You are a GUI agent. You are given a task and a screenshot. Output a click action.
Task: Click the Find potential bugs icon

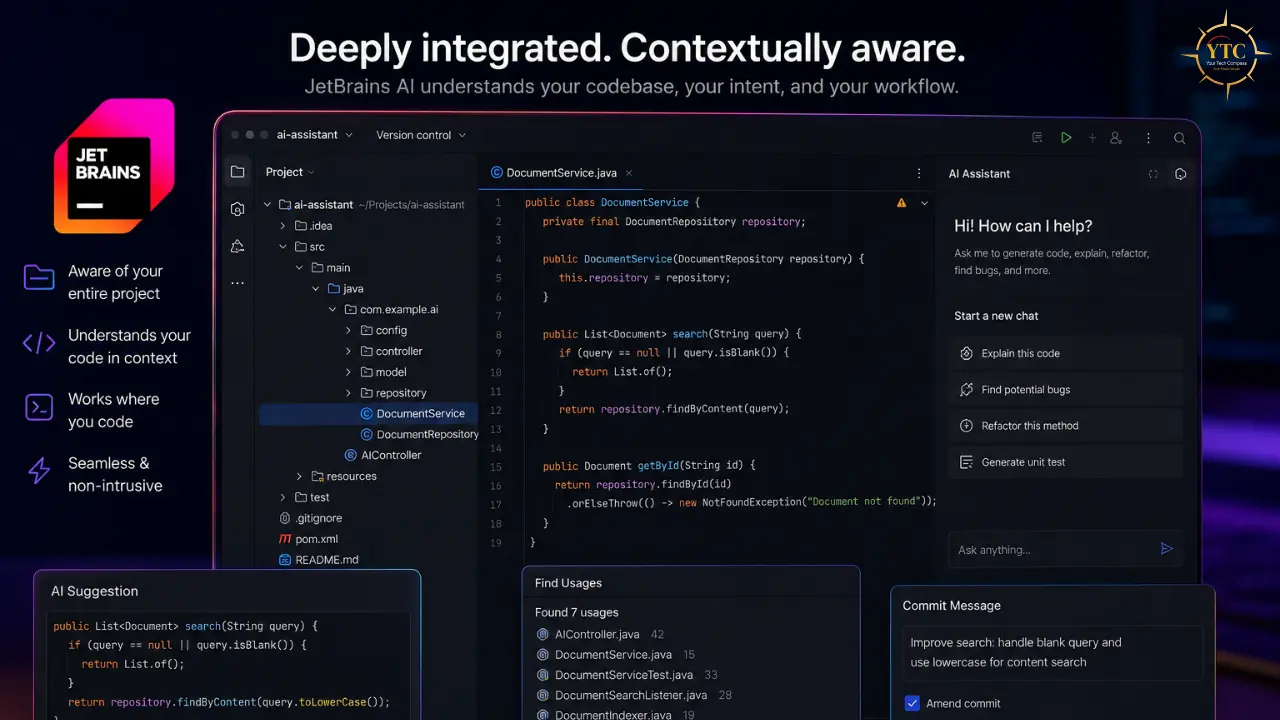tap(966, 390)
